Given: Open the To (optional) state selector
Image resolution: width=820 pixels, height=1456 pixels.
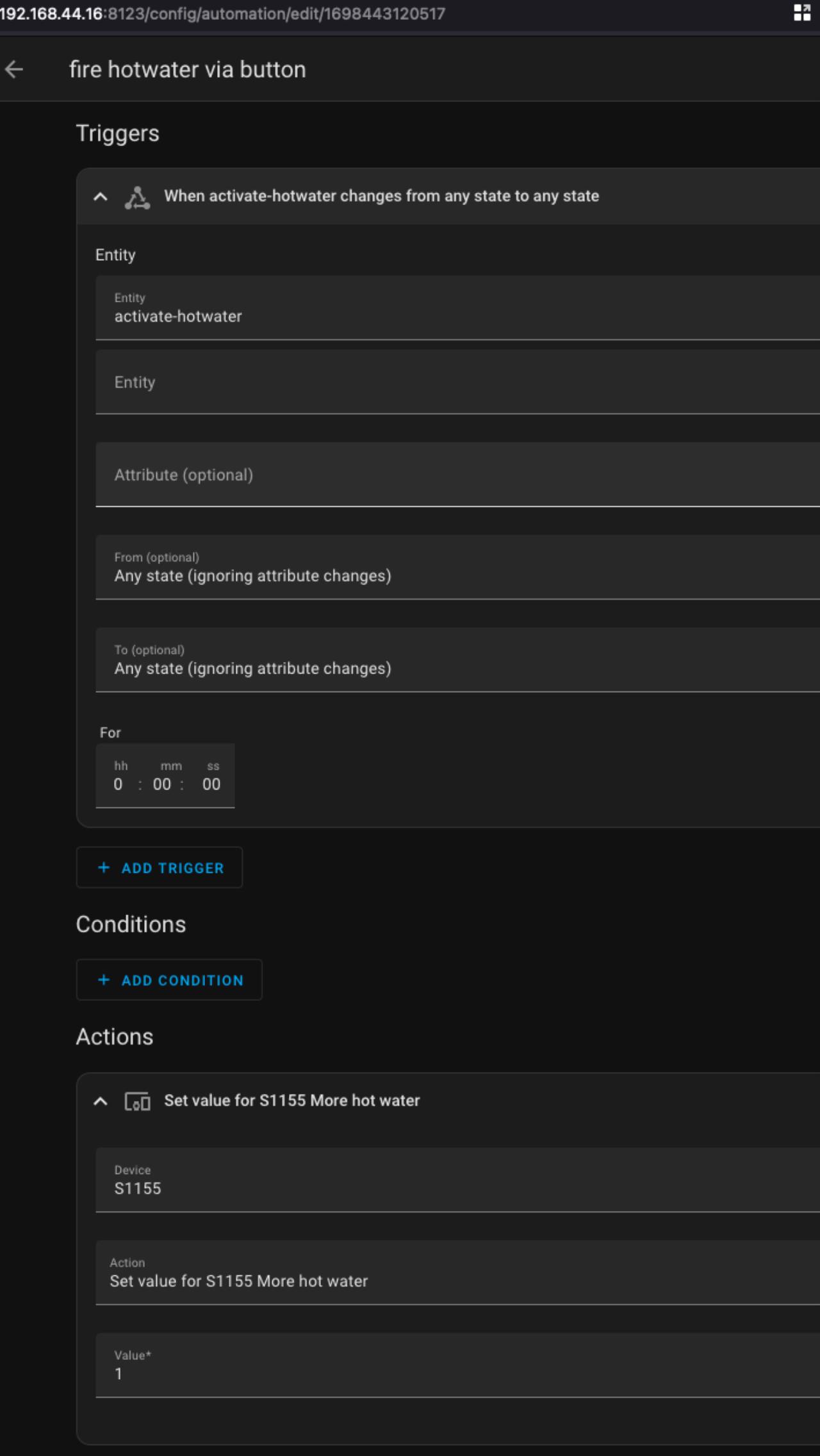Looking at the screenshot, I should pyautogui.click(x=457, y=660).
